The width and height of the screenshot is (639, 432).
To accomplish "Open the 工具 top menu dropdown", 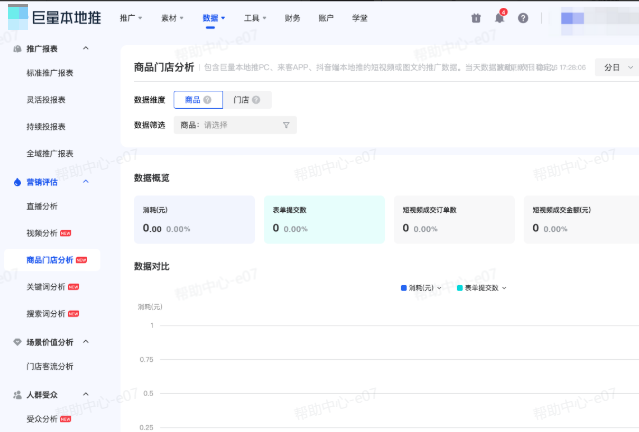I will (255, 18).
